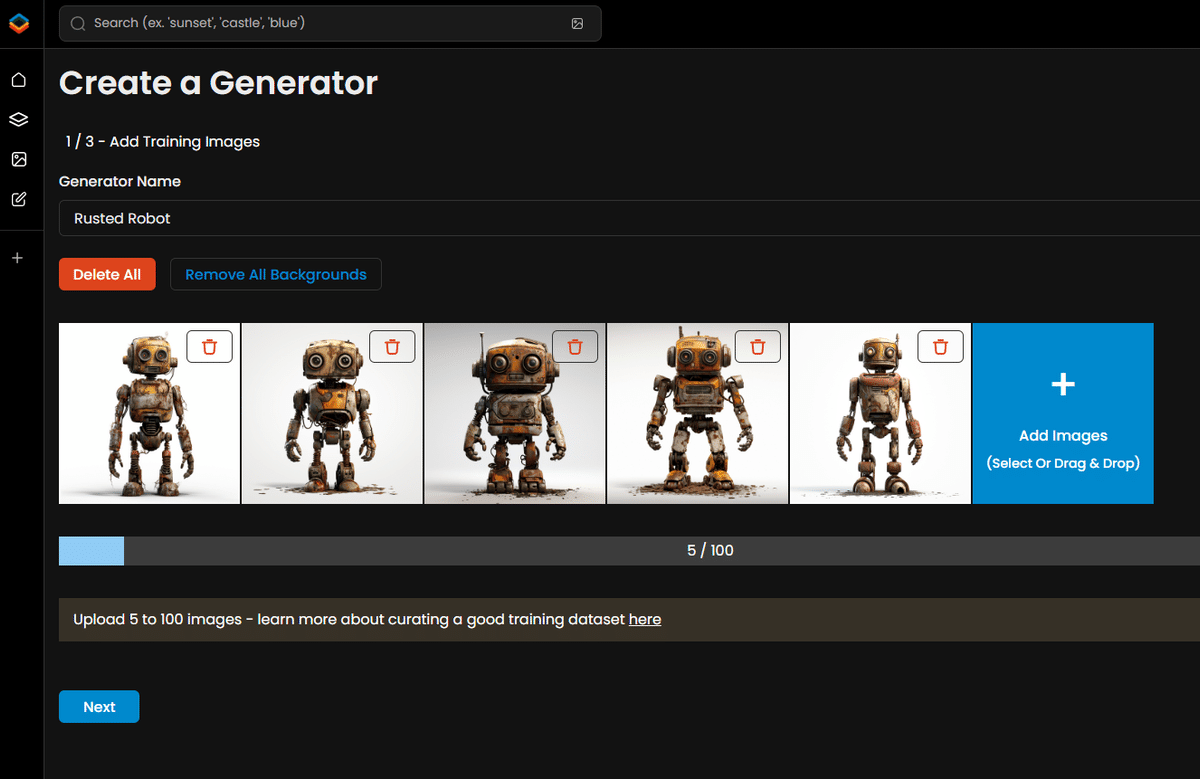Open the Home sidebar icon
Screen dimensions: 1200x779
point(18,80)
